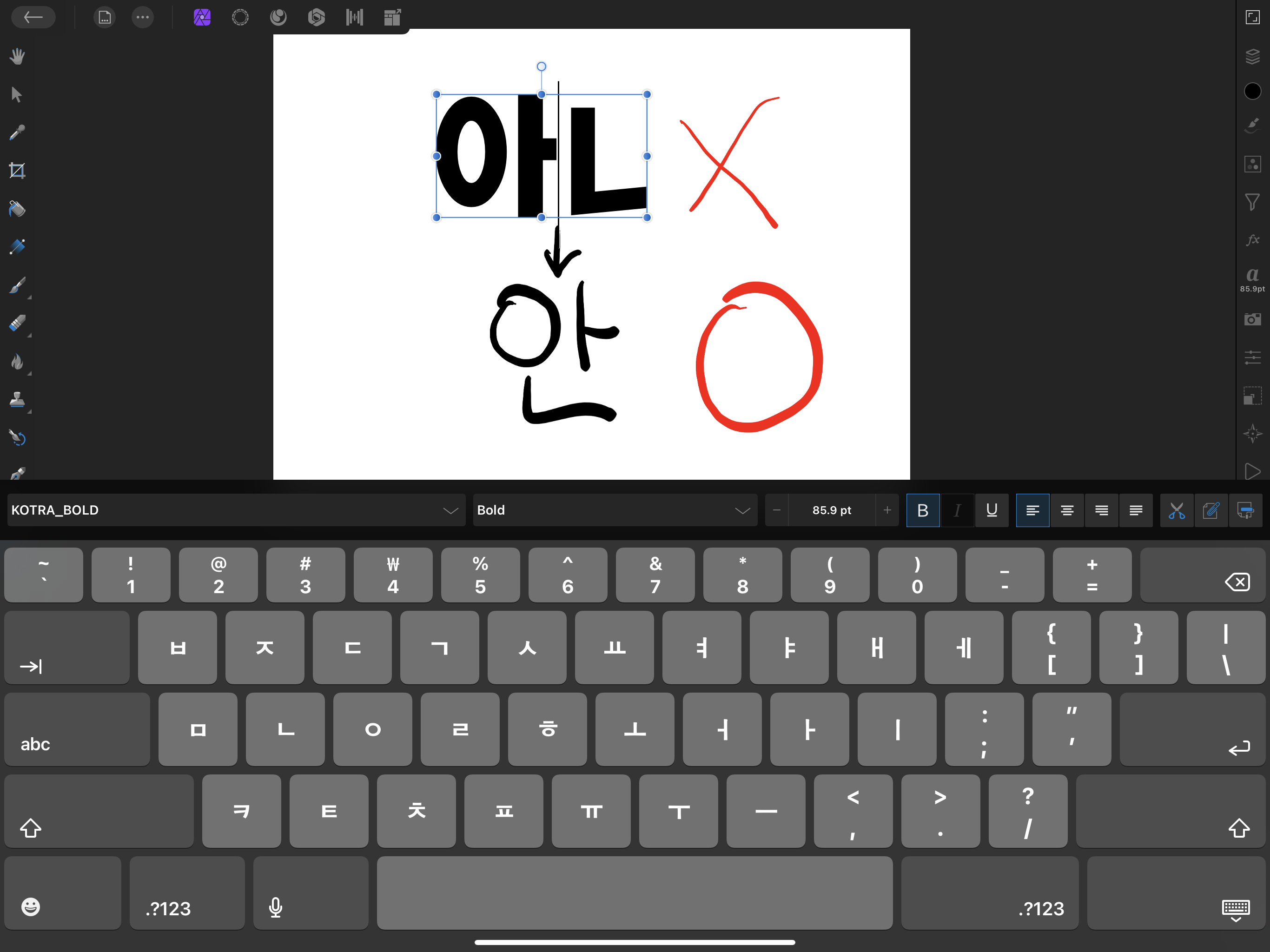The width and height of the screenshot is (1270, 952).
Task: Switch to the Tone Mapping persona icon
Action: click(354, 17)
